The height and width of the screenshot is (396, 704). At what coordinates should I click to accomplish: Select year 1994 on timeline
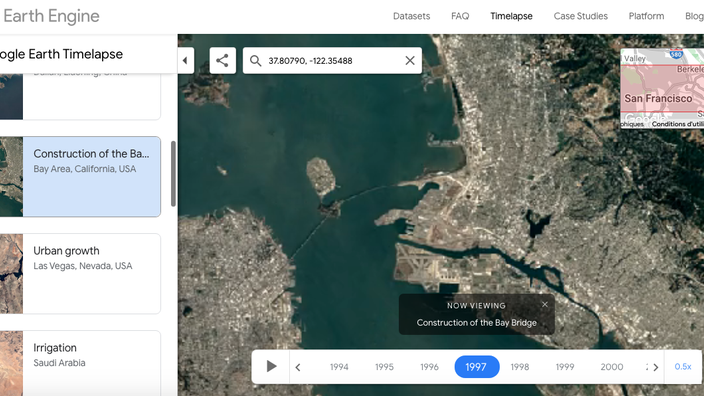[339, 367]
